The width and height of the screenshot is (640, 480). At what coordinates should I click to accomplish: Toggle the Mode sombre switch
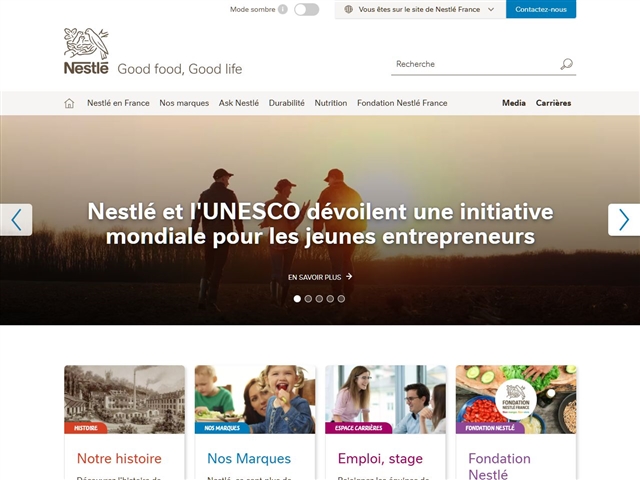[307, 9]
